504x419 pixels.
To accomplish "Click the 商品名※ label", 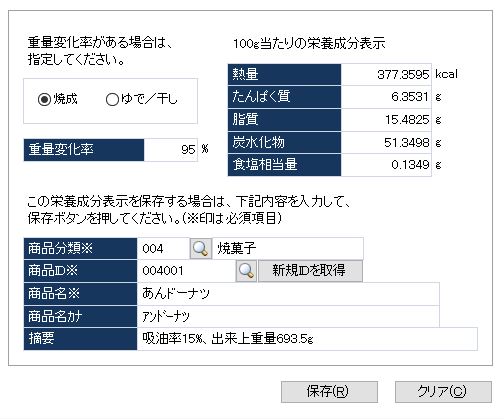I will point(81,294).
